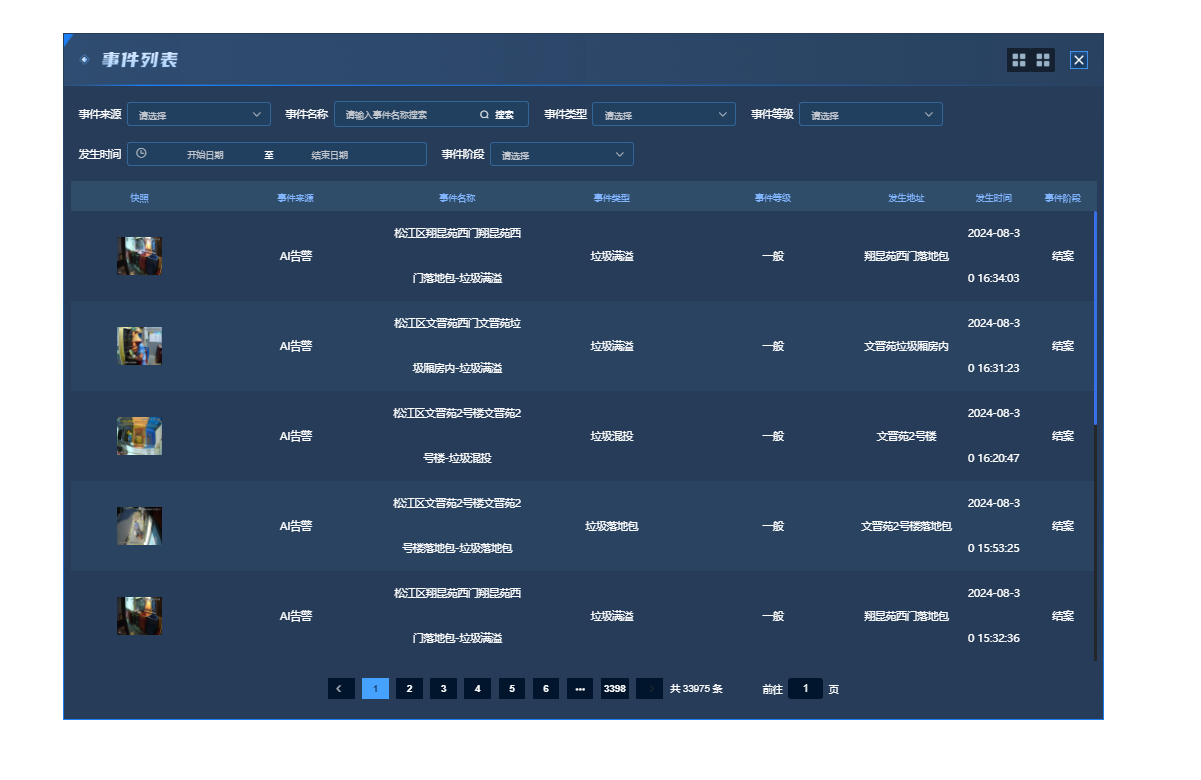
Task: Focus the 事件名称 search input
Action: coord(405,115)
